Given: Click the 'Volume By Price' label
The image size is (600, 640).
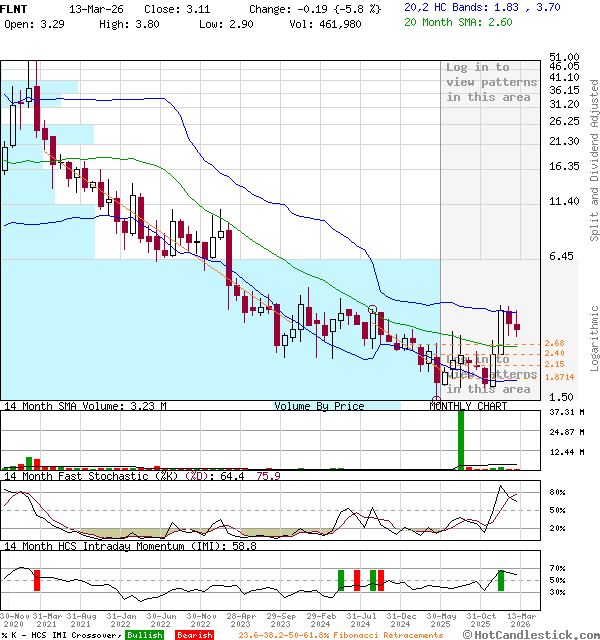Looking at the screenshot, I should (x=319, y=406).
